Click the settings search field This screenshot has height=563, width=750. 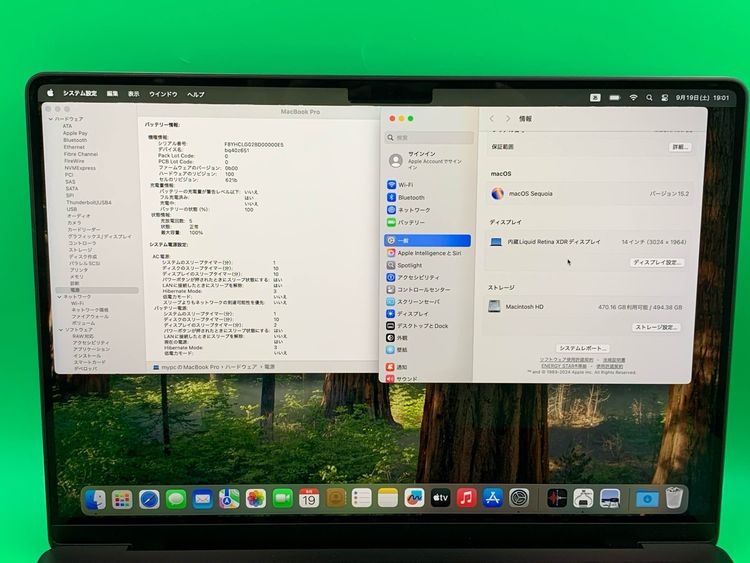(x=429, y=138)
